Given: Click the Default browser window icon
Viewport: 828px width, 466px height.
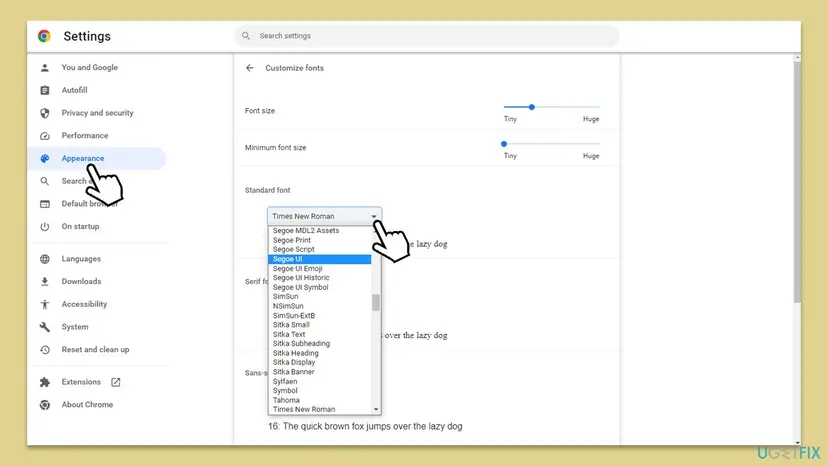Looking at the screenshot, I should 45,204.
